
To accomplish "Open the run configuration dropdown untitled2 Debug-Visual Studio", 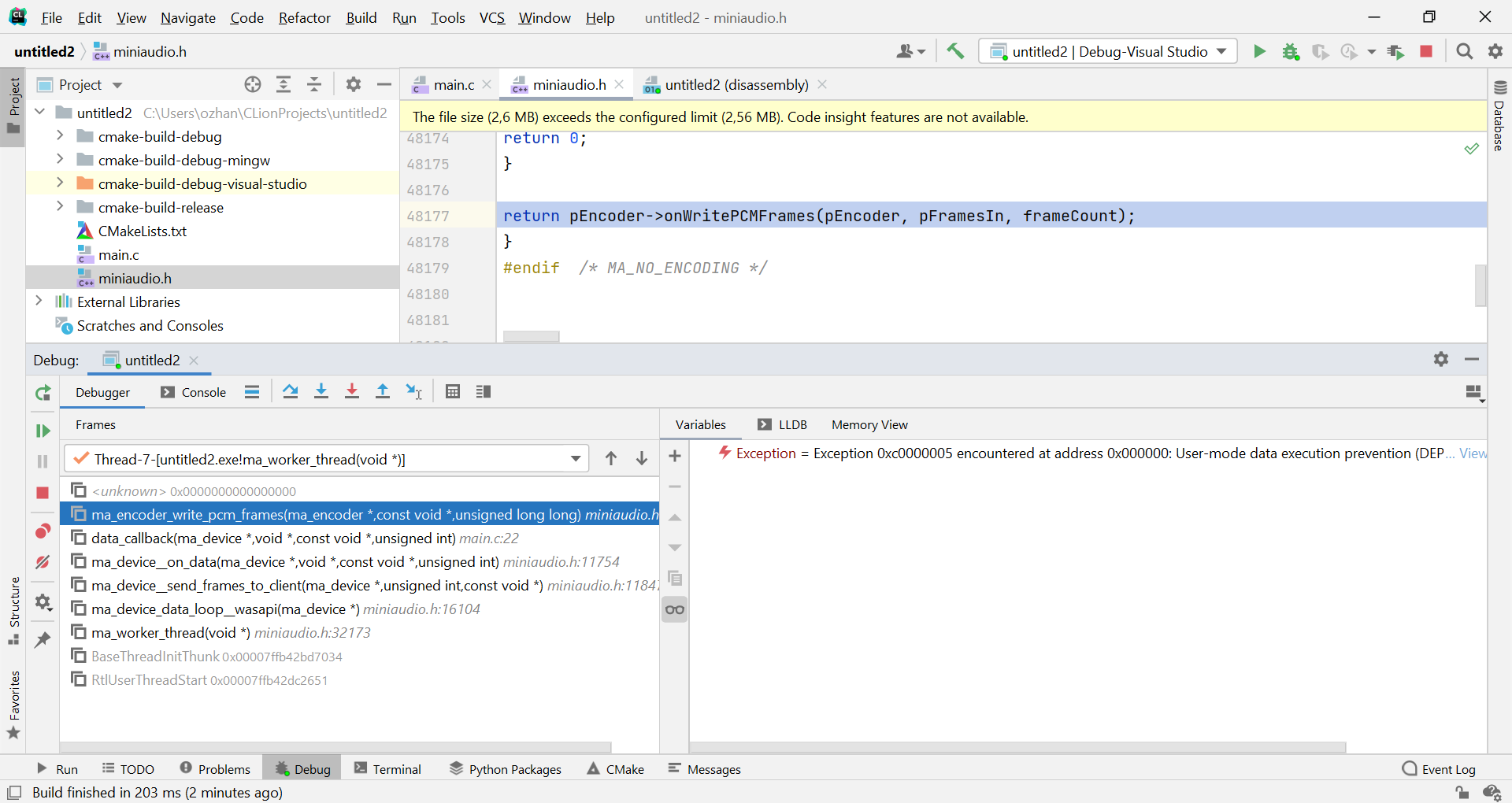I will pyautogui.click(x=1106, y=51).
